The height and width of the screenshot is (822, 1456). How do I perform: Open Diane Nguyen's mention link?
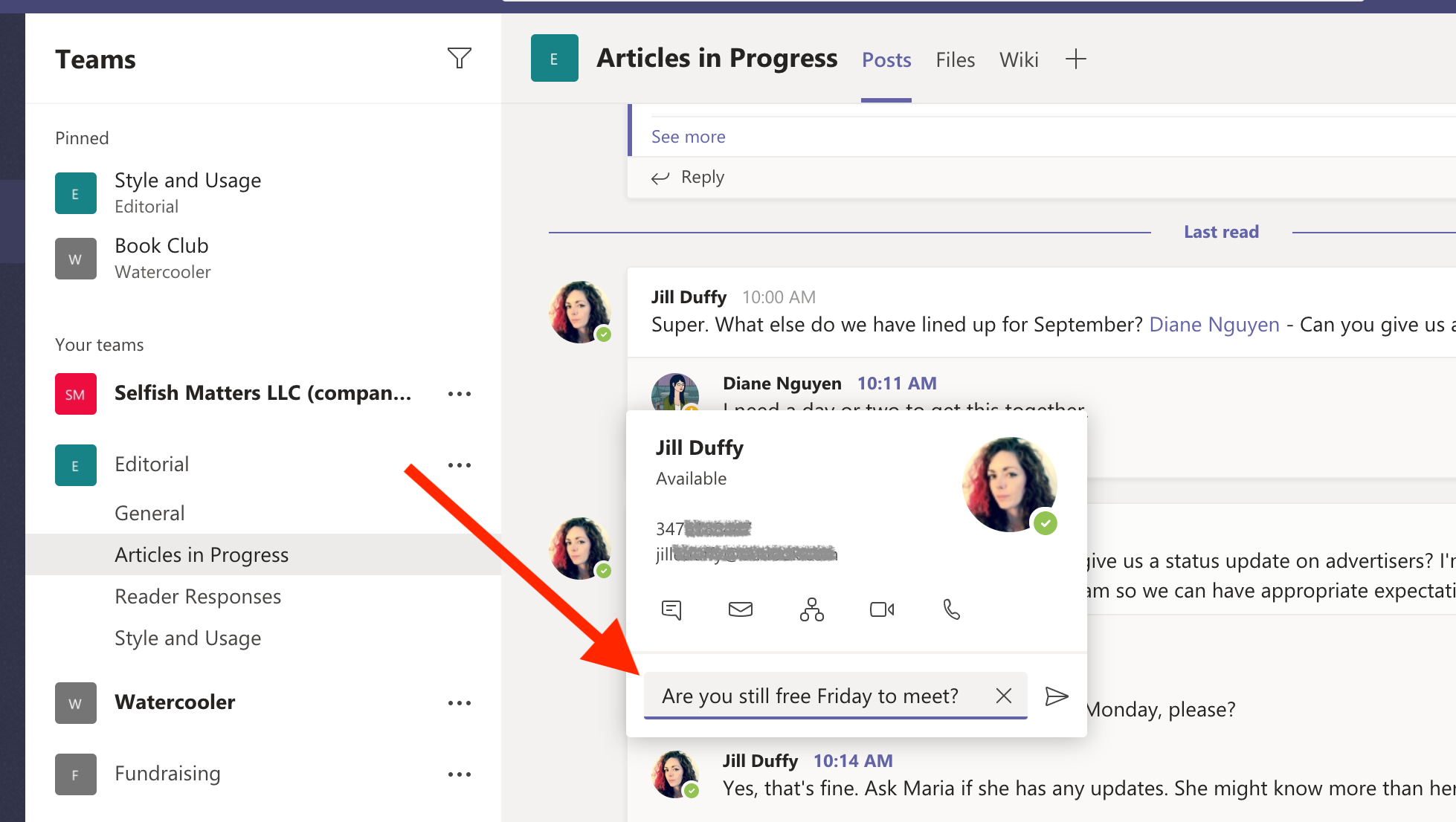pyautogui.click(x=1213, y=324)
